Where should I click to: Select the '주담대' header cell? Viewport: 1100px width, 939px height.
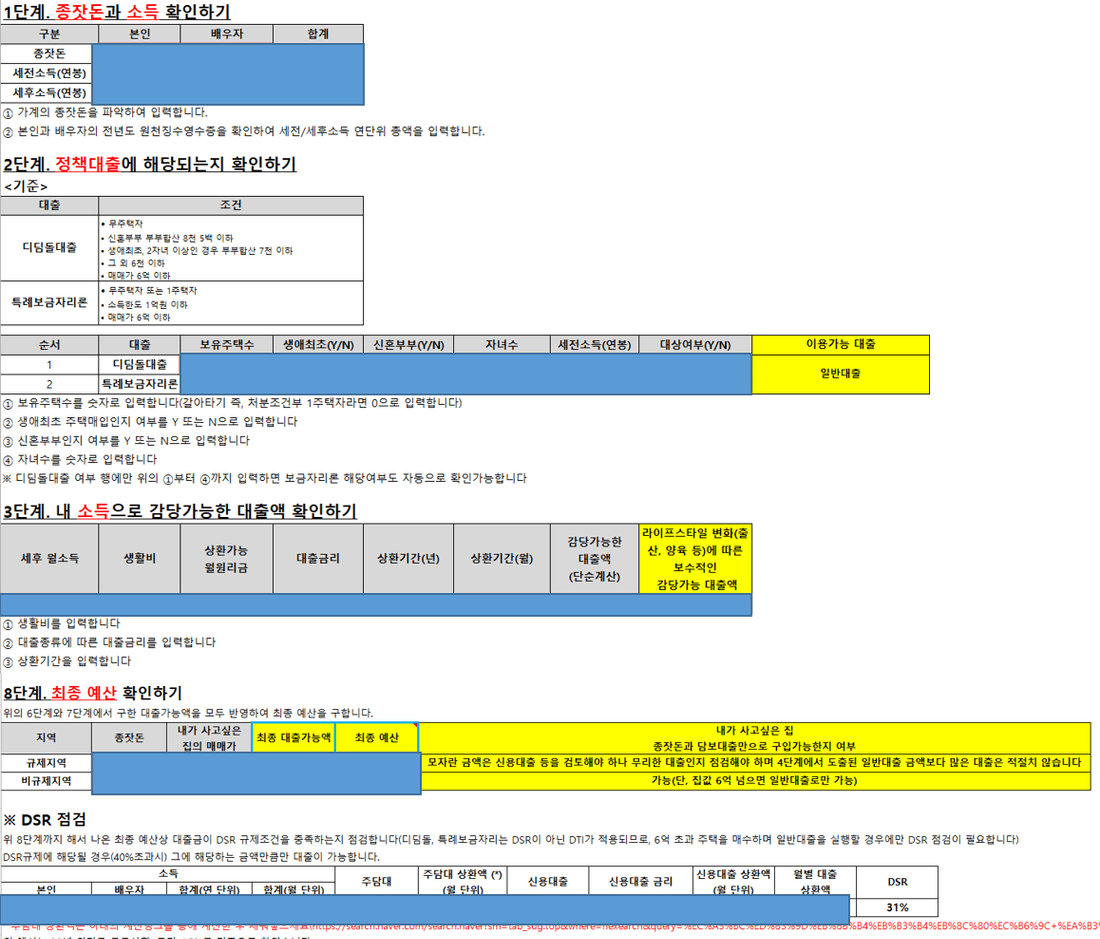tap(377, 881)
